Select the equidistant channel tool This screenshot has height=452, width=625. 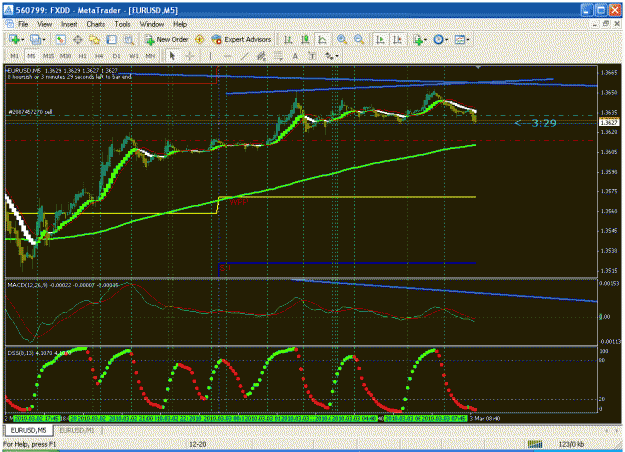pos(261,56)
